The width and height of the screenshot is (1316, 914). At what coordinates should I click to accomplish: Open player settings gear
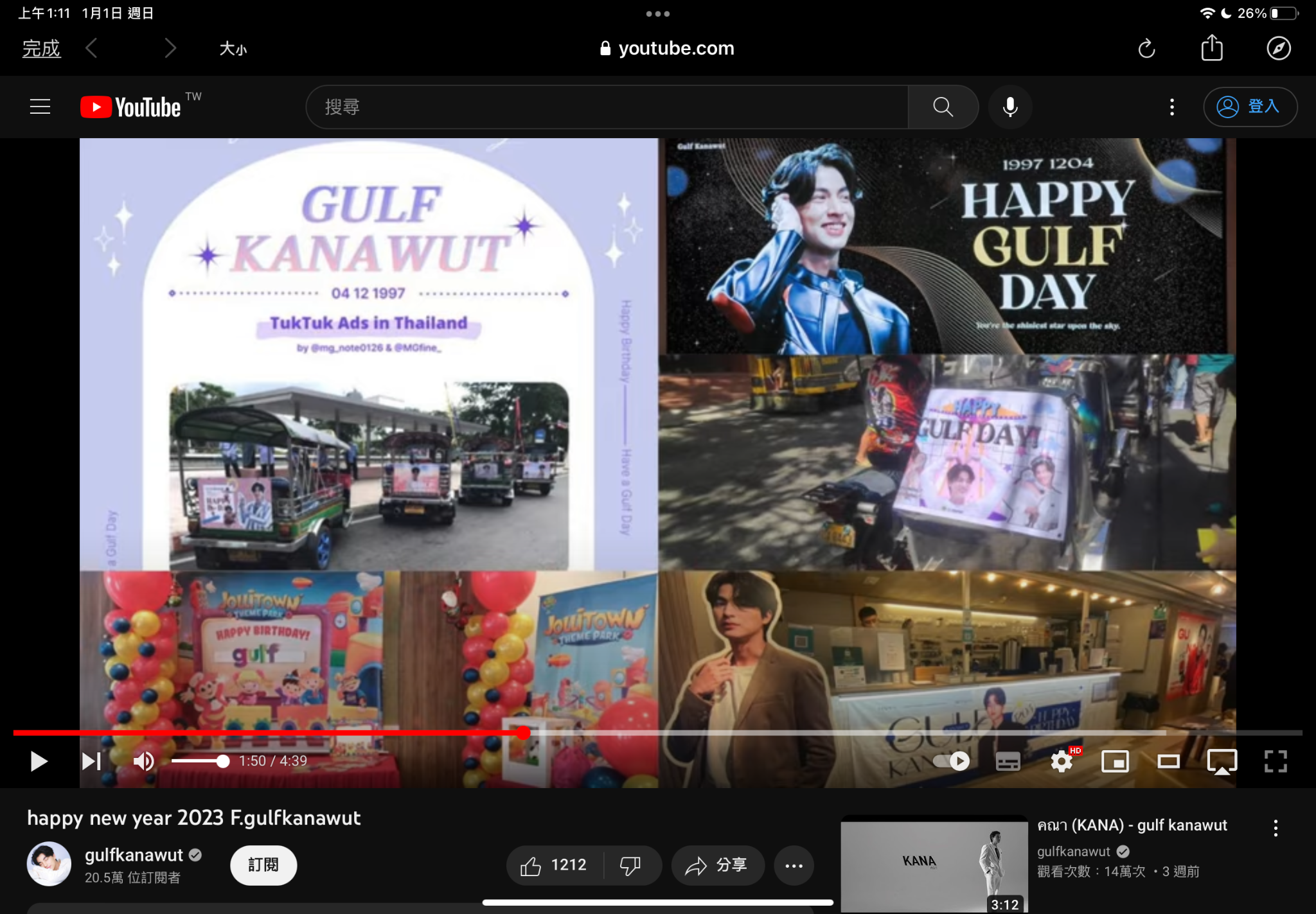coord(1062,762)
